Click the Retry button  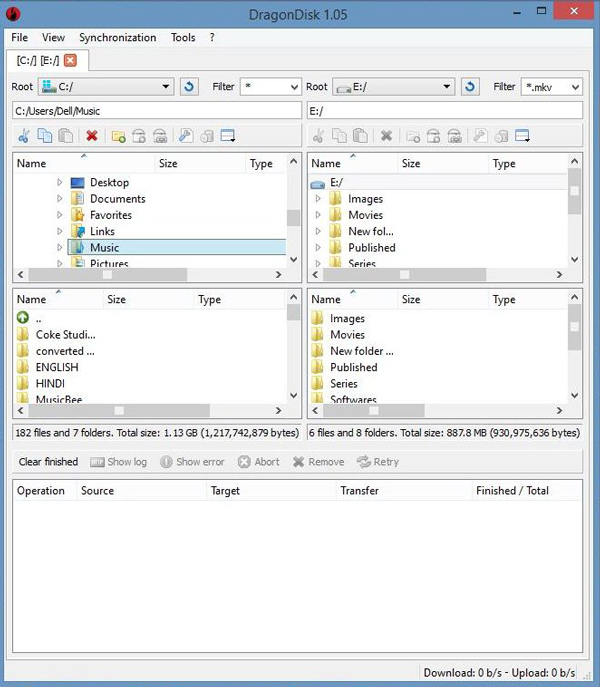coord(377,462)
